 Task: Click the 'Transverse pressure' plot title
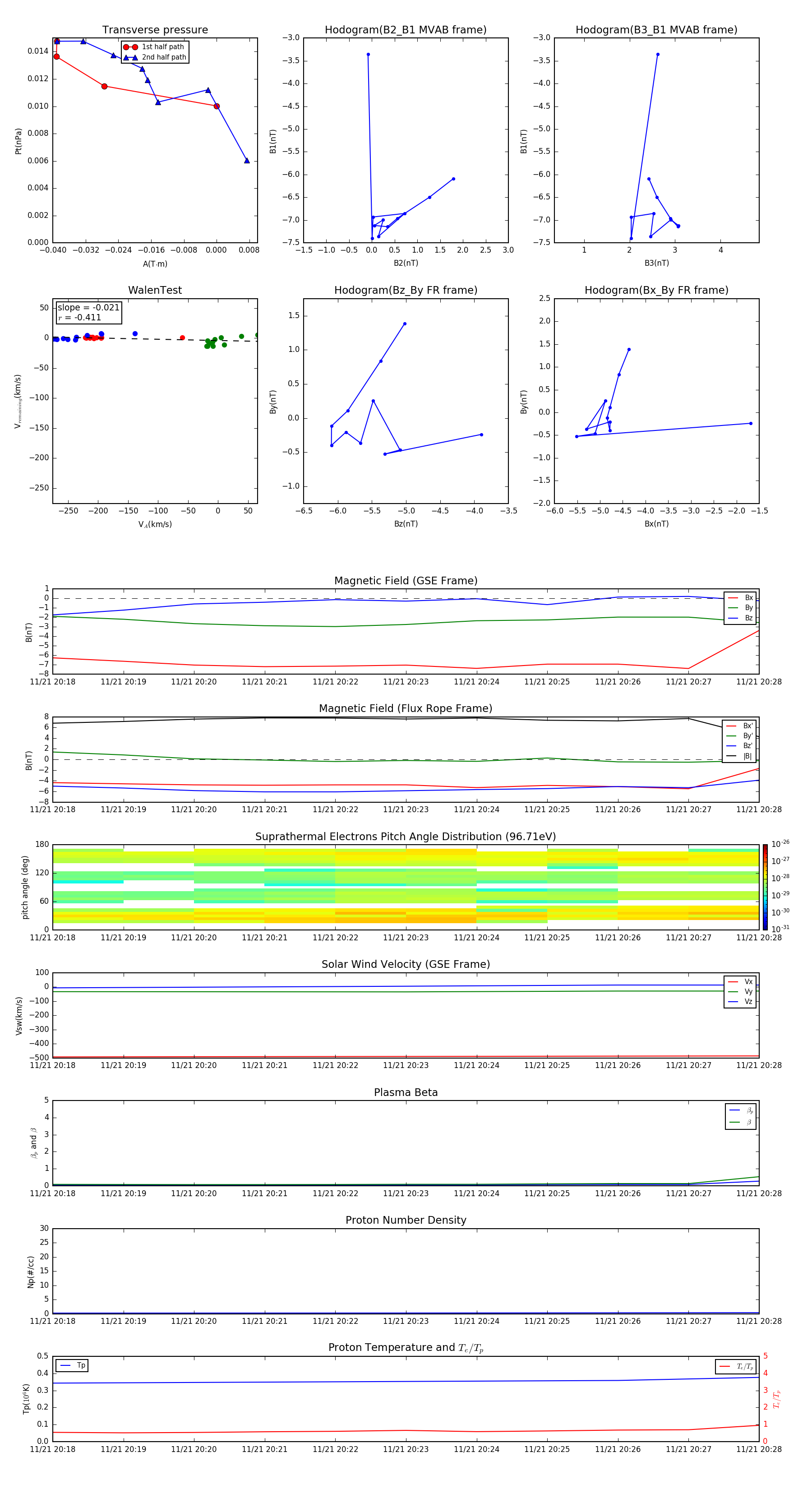click(155, 30)
